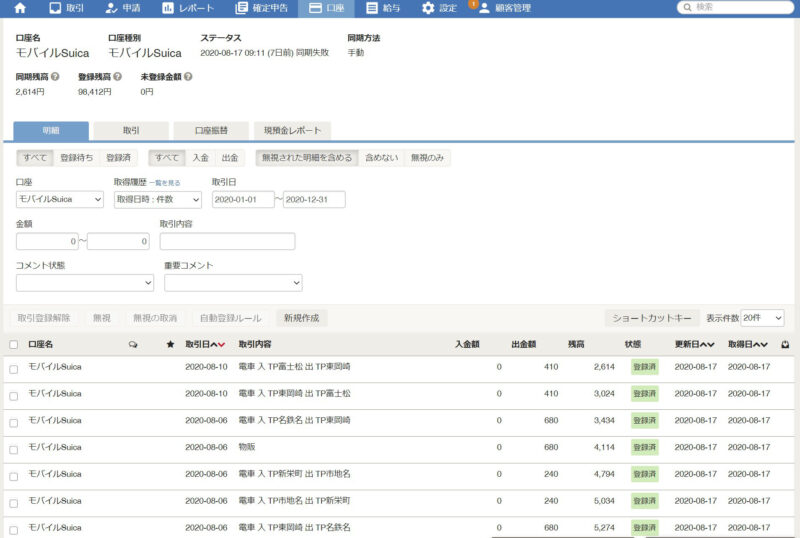This screenshot has height=538, width=800.
Task: Click the 物販 transaction text
Action: click(247, 447)
